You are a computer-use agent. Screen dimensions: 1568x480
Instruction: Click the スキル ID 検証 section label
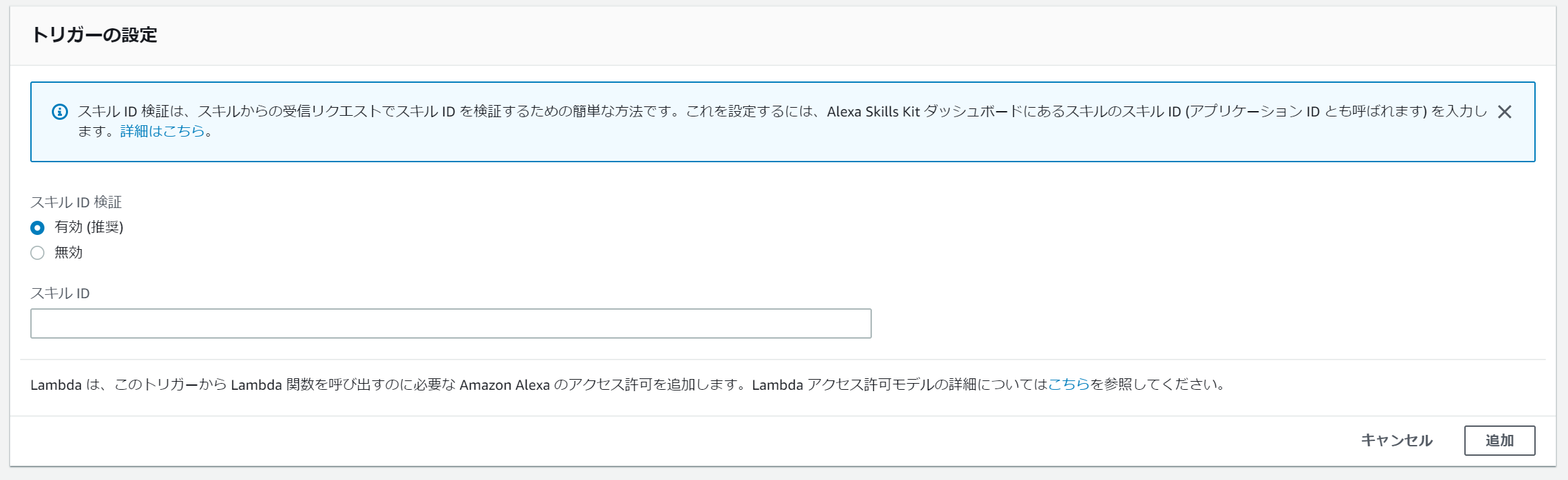76,202
